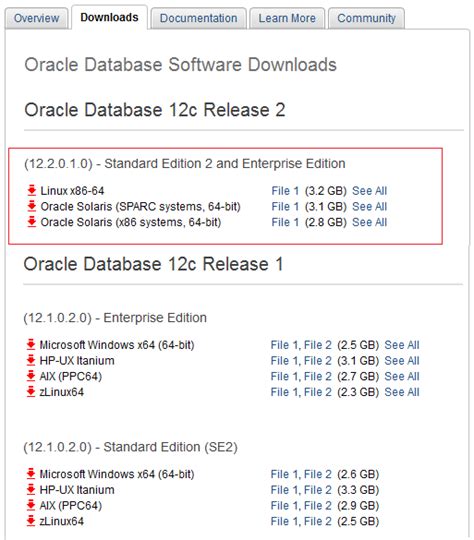Click download icon for SE2 zLinux64
The image size is (474, 540).
click(x=31, y=521)
